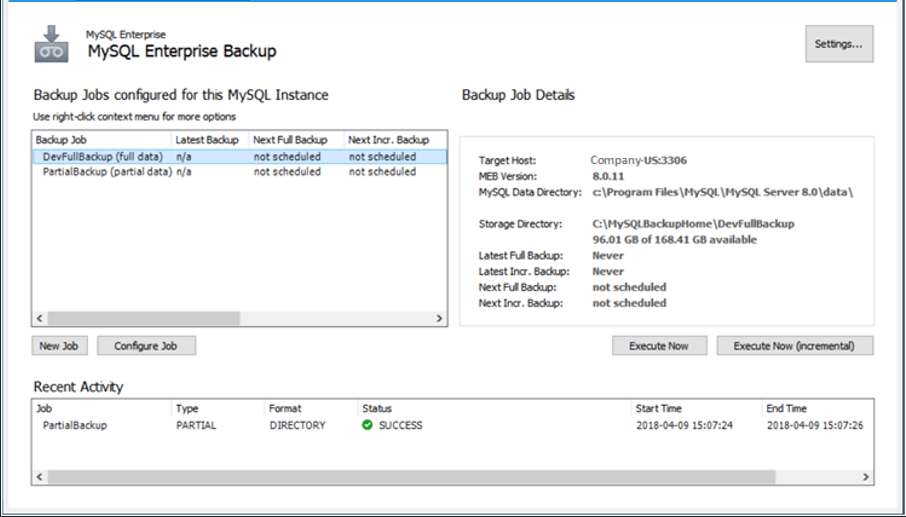Click the MySQL Data Directory path value
The width and height of the screenshot is (906, 517).
click(x=723, y=192)
